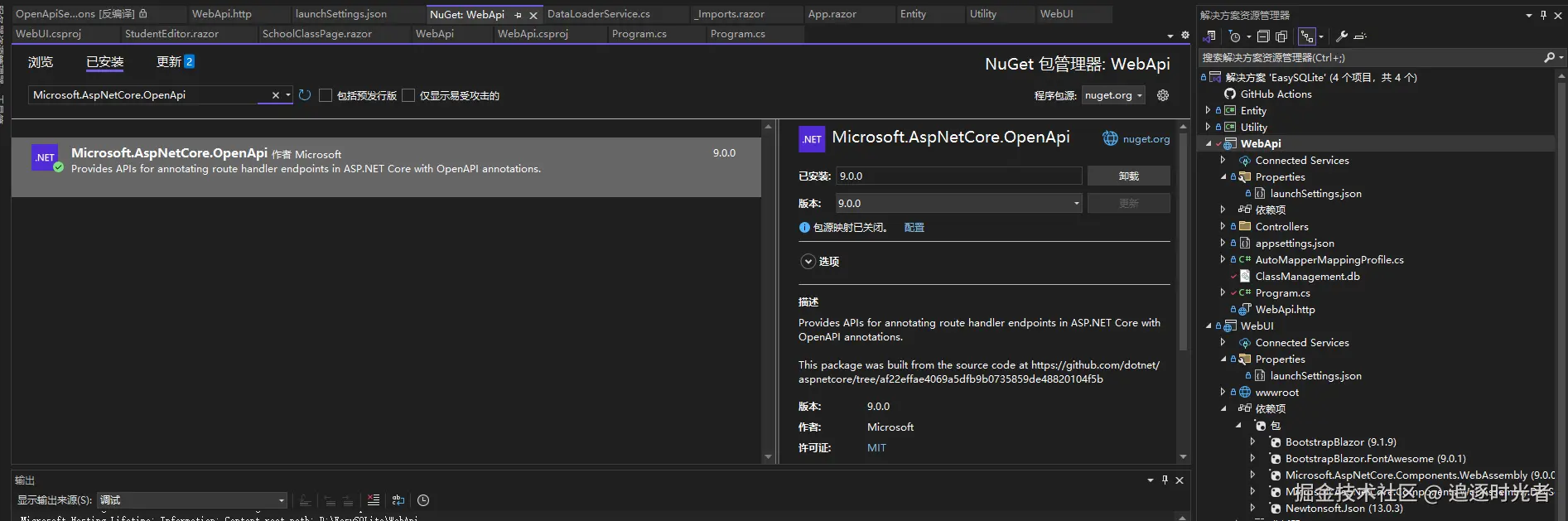Expand the wwwroot folder
The image size is (1568, 521).
1223,392
